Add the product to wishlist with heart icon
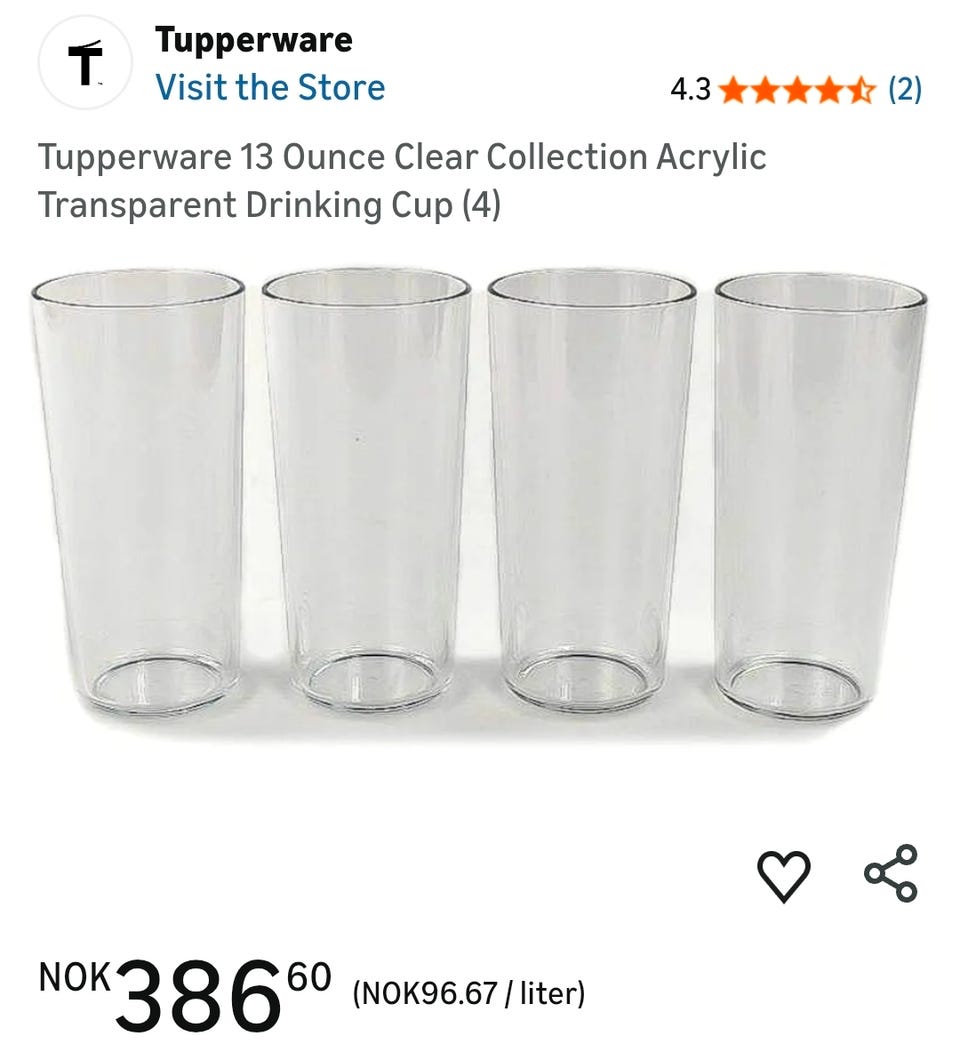Screen dimensions: 960x1060 784,875
